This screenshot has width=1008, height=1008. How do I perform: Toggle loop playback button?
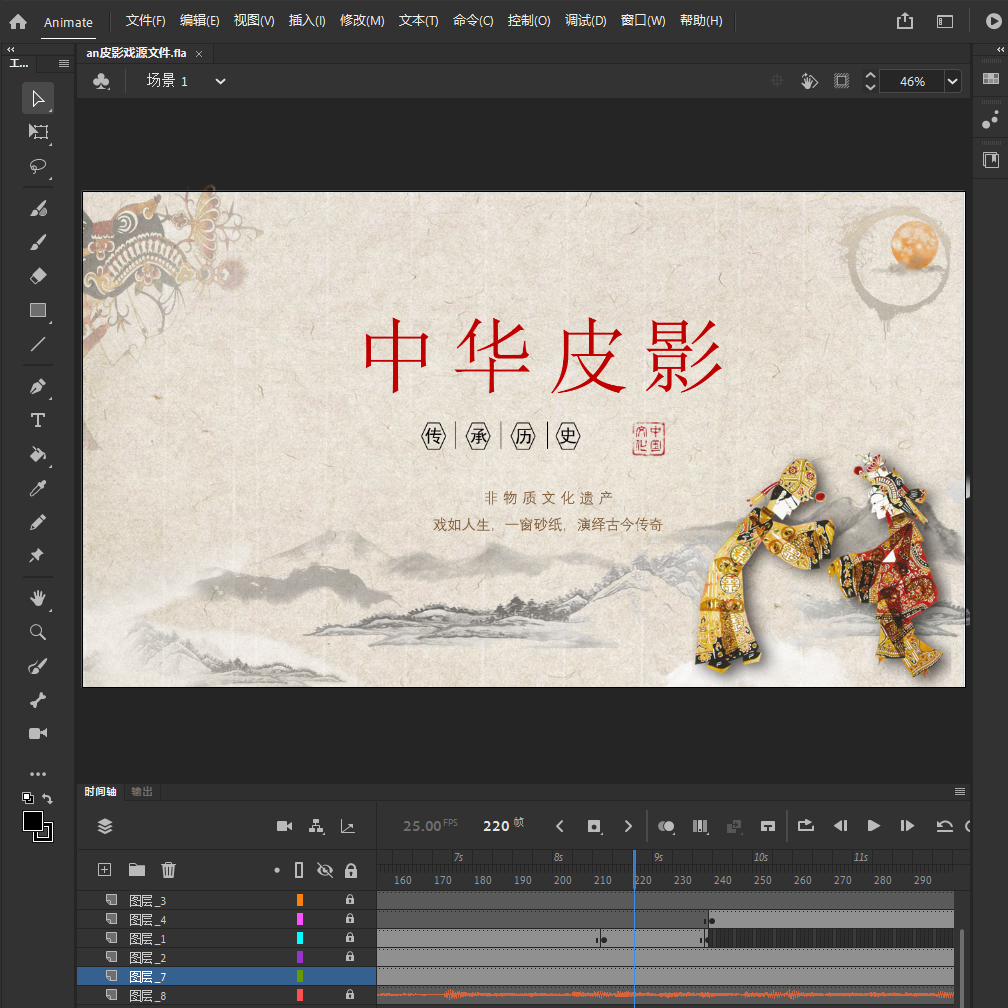(x=806, y=825)
